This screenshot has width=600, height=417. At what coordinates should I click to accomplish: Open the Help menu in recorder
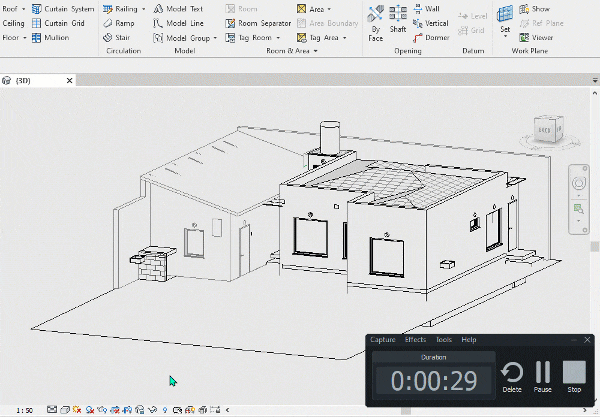[x=469, y=340]
